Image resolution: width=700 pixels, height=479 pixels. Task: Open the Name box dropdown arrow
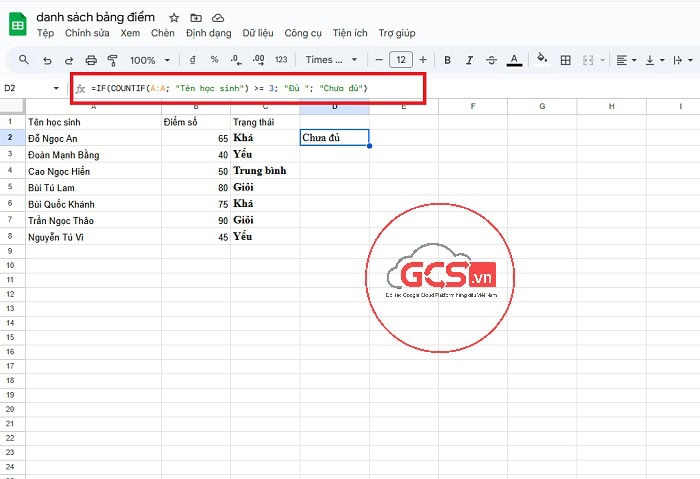[x=55, y=88]
